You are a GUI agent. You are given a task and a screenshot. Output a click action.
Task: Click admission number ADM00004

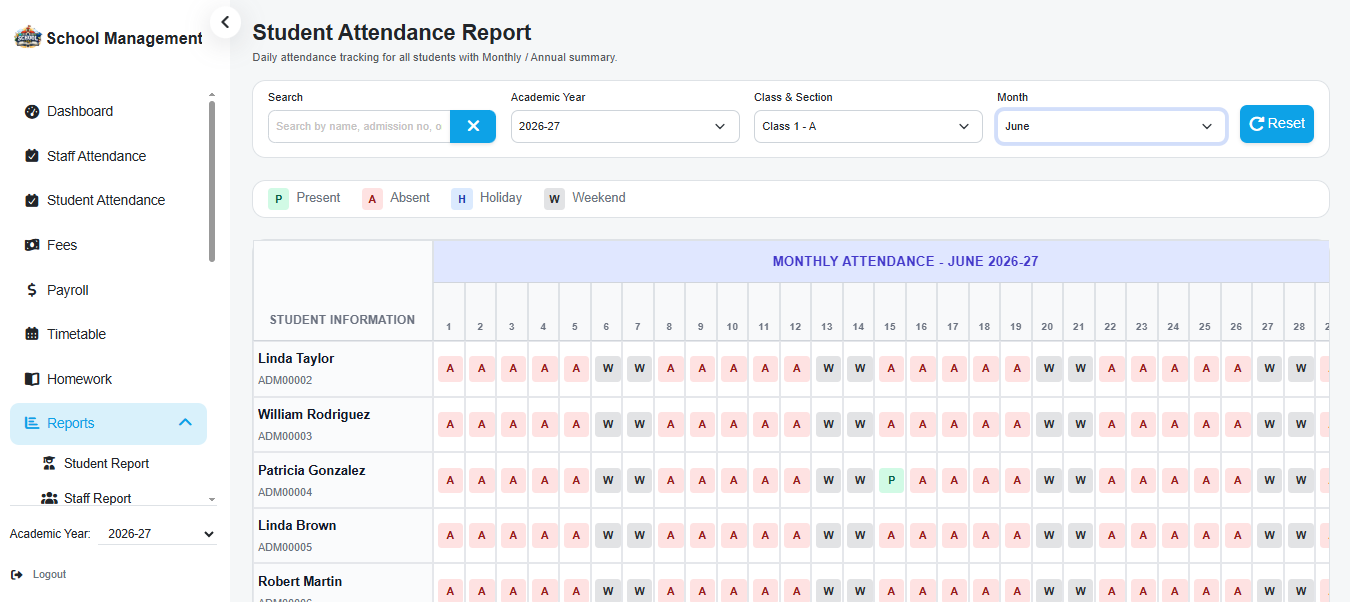[285, 492]
